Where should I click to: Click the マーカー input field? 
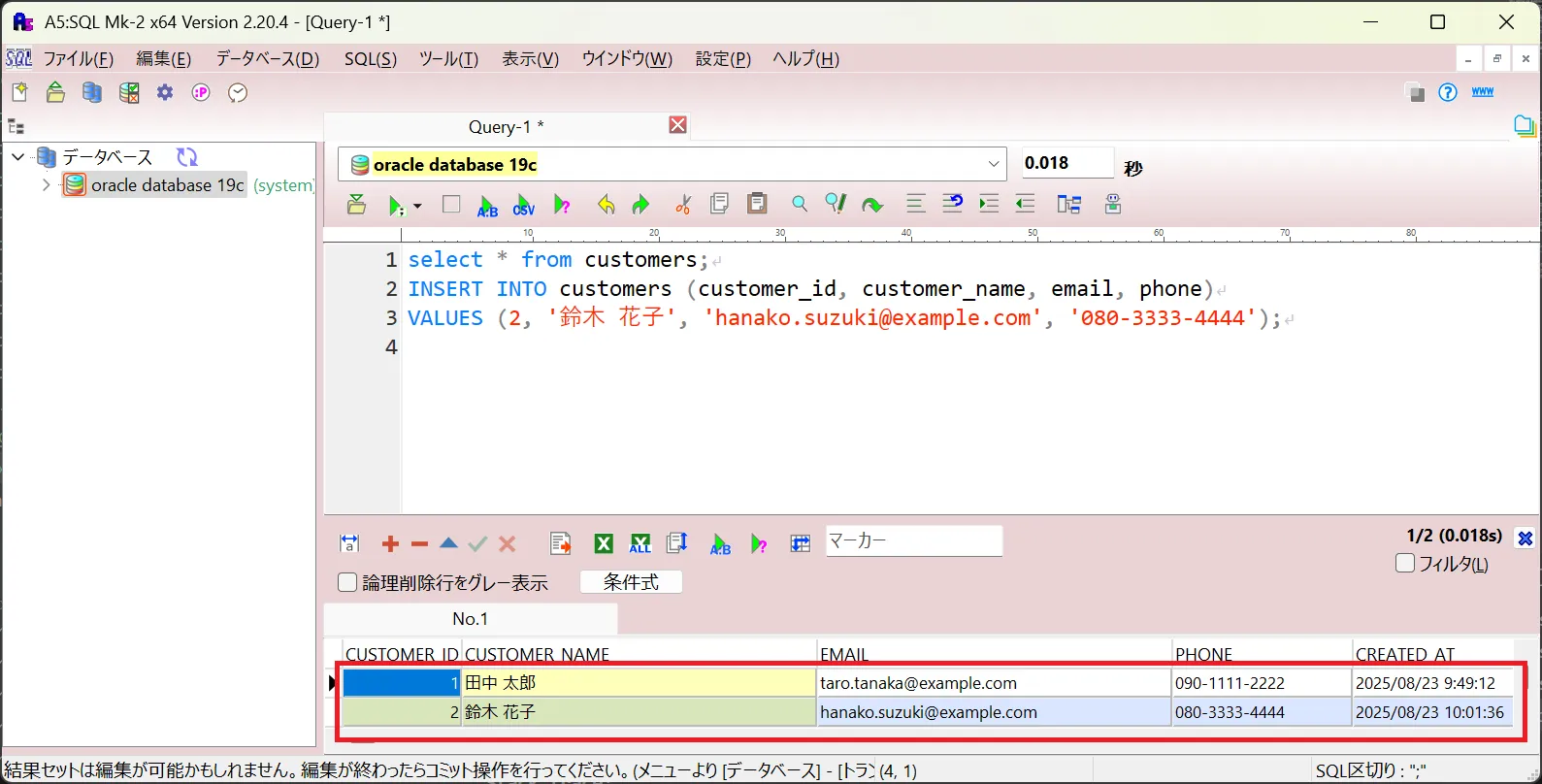(x=913, y=540)
